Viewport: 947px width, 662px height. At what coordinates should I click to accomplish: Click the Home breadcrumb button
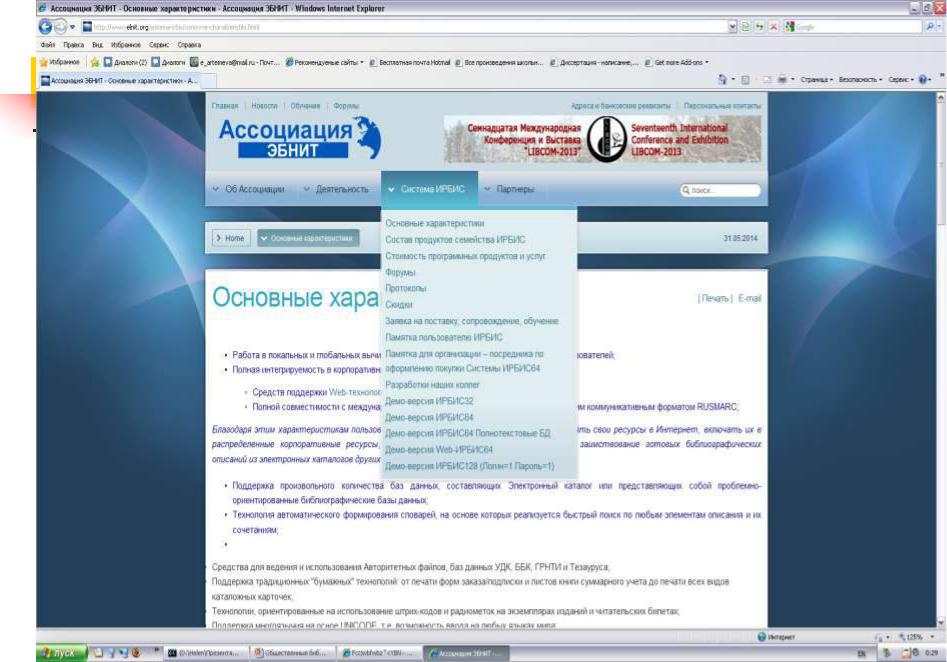[x=230, y=238]
